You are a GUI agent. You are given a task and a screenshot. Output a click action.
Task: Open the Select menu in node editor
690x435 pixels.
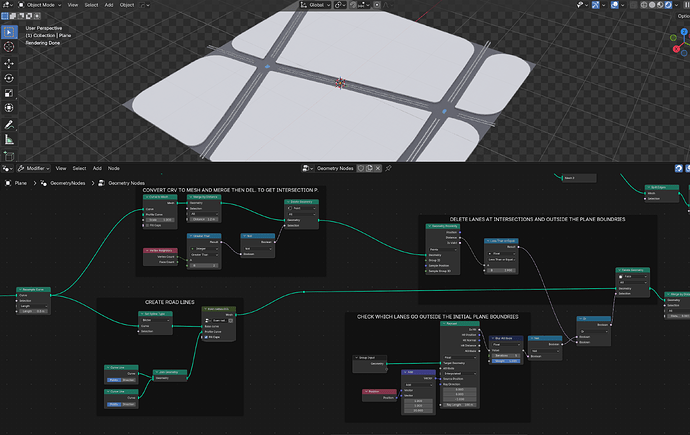coord(79,168)
